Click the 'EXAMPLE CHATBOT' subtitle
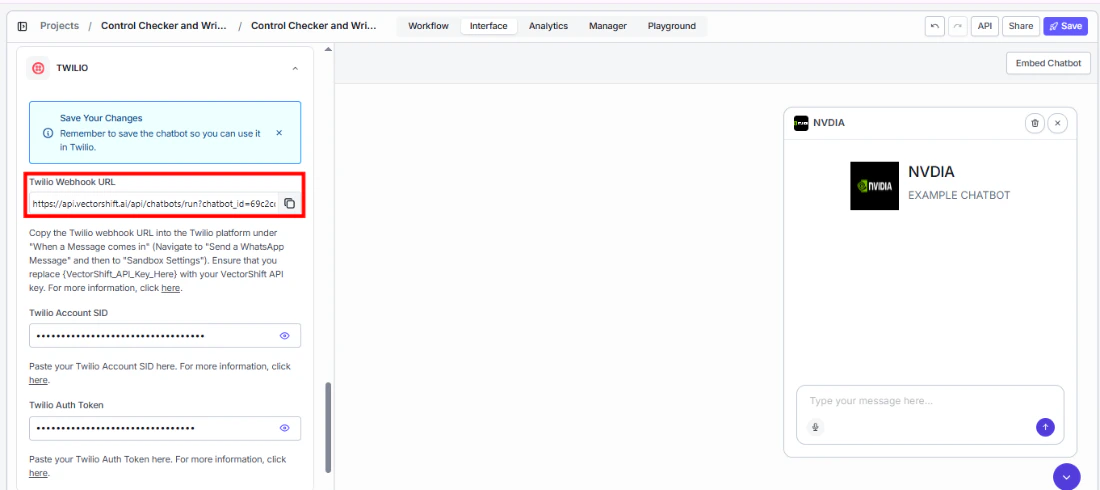 [x=959, y=194]
